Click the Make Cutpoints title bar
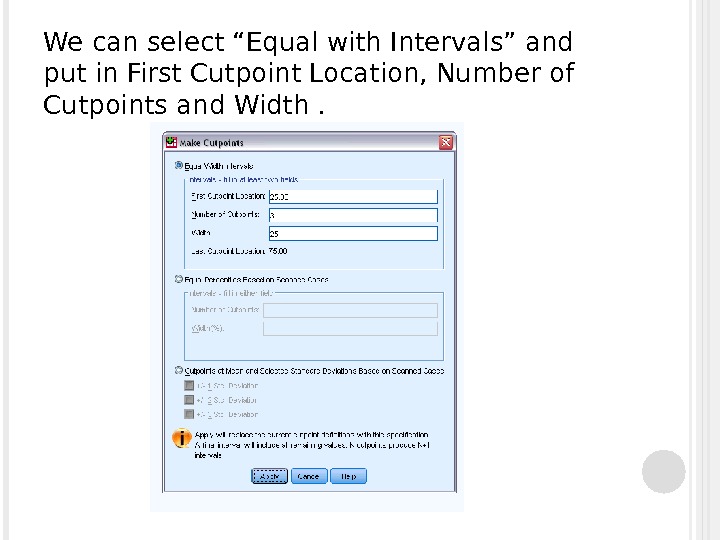This screenshot has width=720, height=540. [300, 143]
